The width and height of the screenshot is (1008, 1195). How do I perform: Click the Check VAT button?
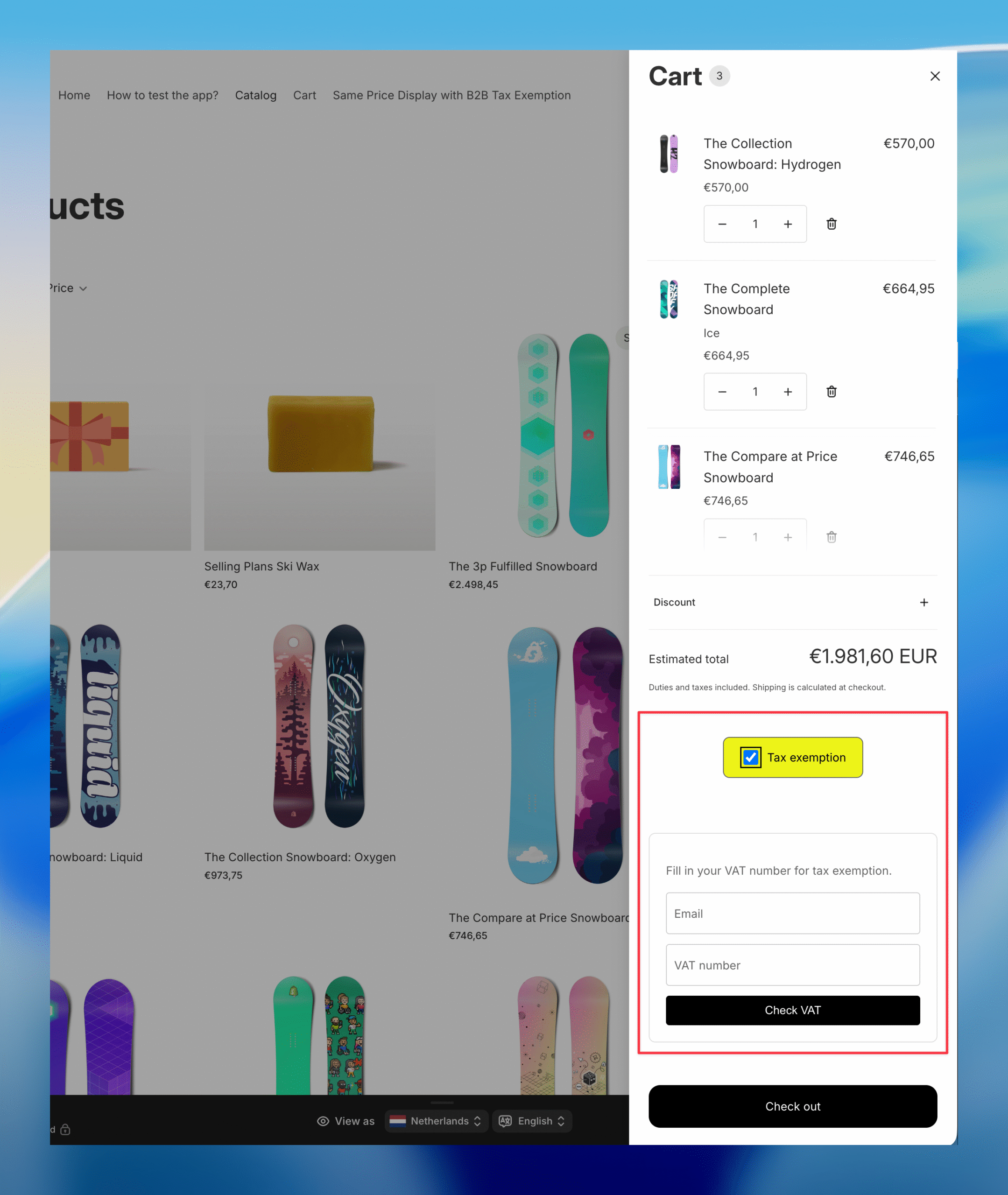(793, 1010)
